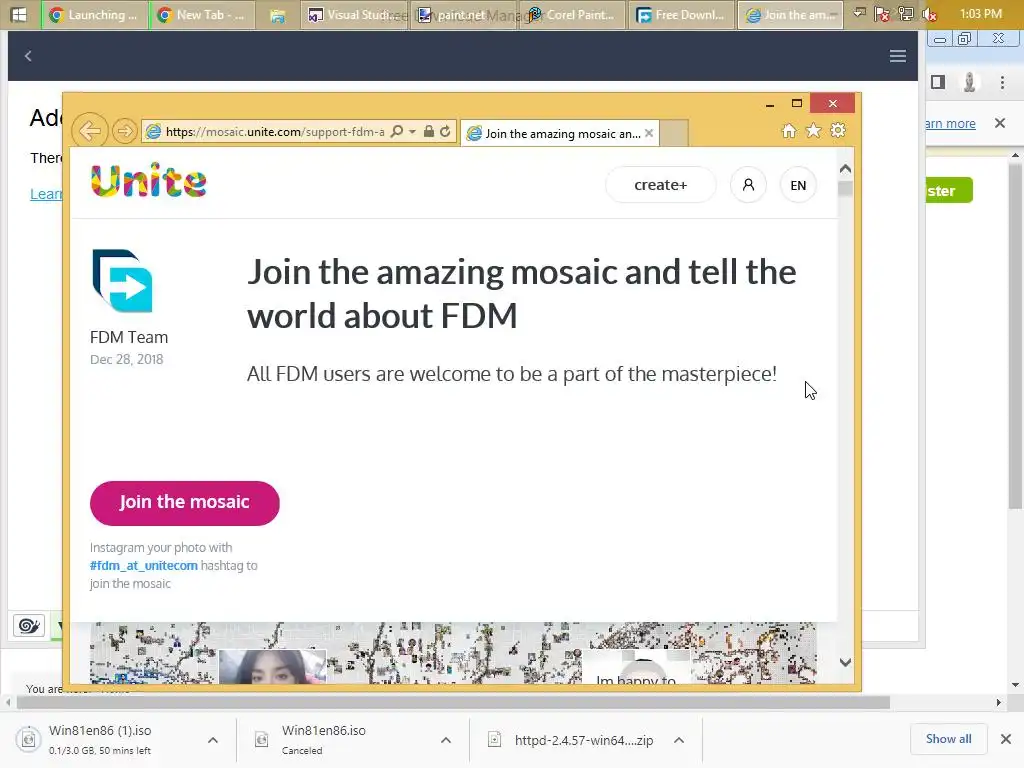
Task: Click the URL address field in IE
Action: 274,132
